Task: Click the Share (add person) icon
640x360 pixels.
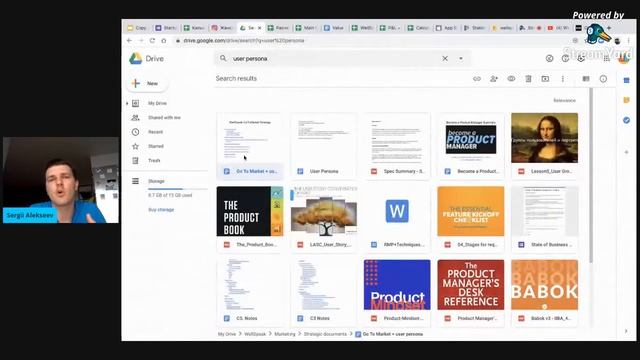Action: click(x=494, y=79)
